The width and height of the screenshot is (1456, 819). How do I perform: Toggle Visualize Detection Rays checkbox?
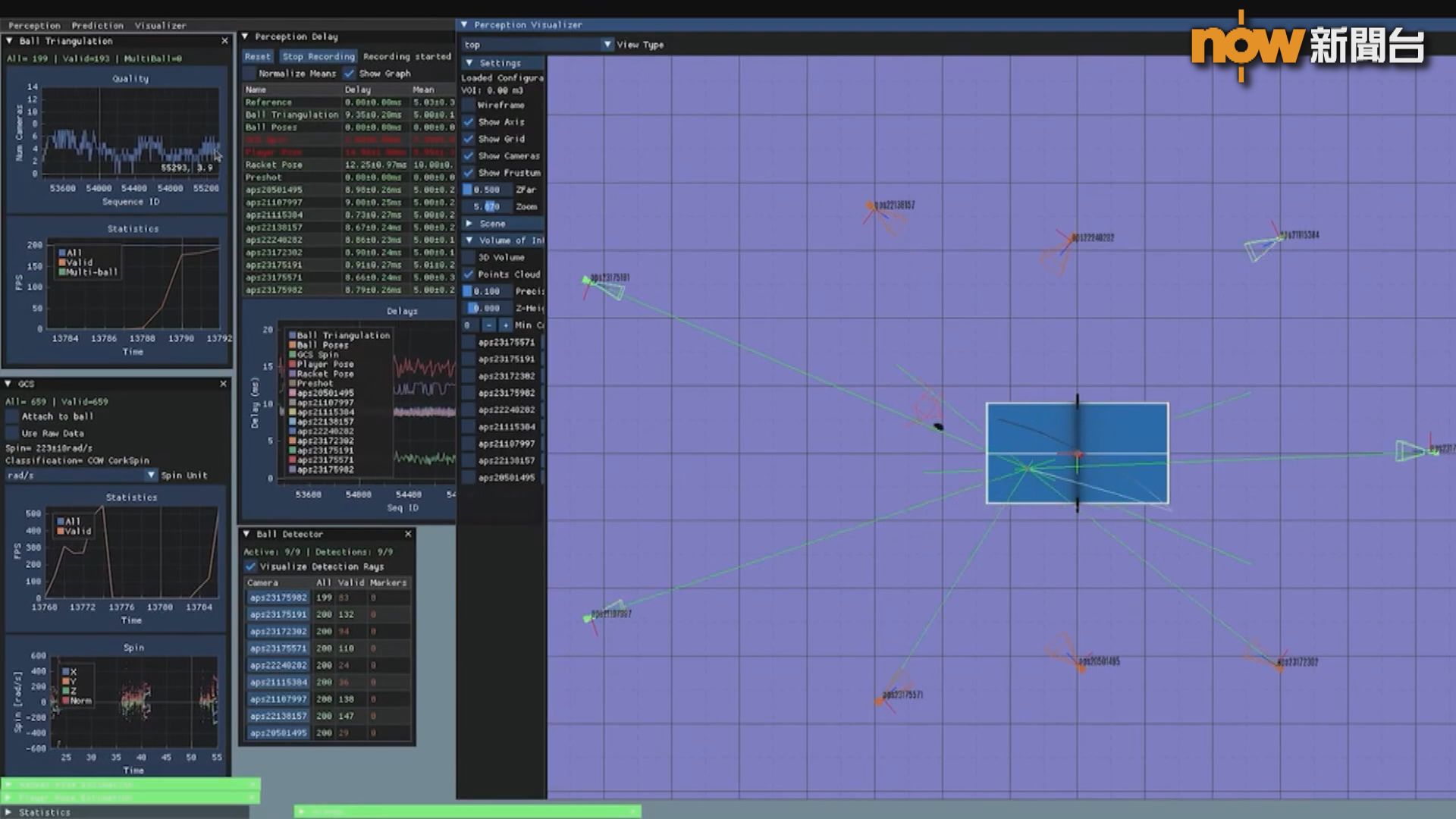(x=250, y=566)
